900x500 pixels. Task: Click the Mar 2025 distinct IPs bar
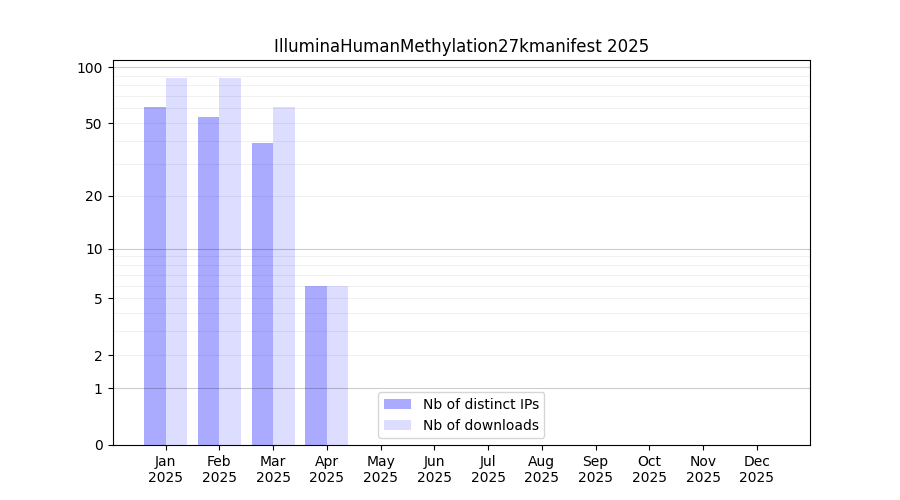(262, 293)
